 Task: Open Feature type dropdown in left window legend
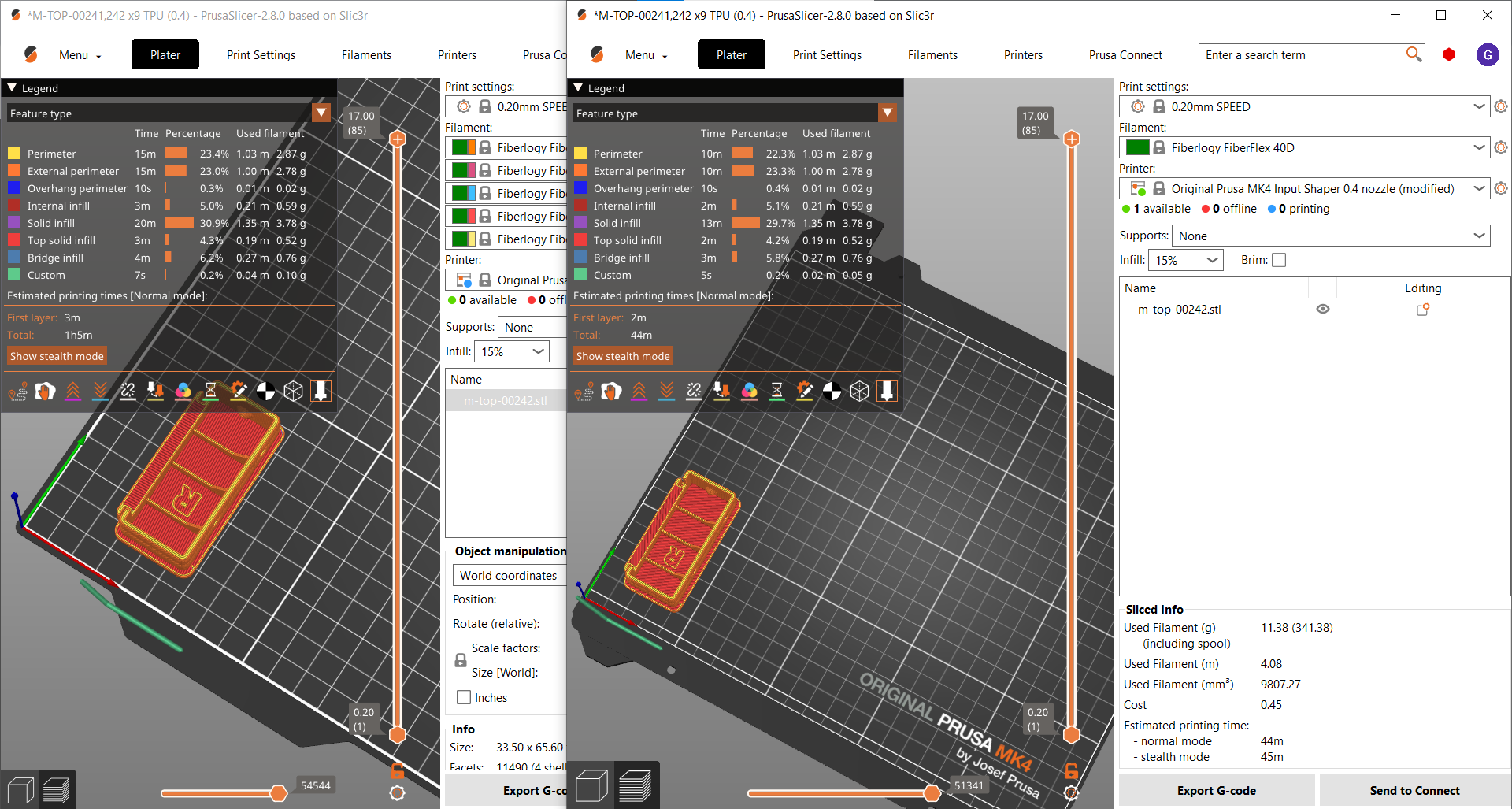point(321,113)
